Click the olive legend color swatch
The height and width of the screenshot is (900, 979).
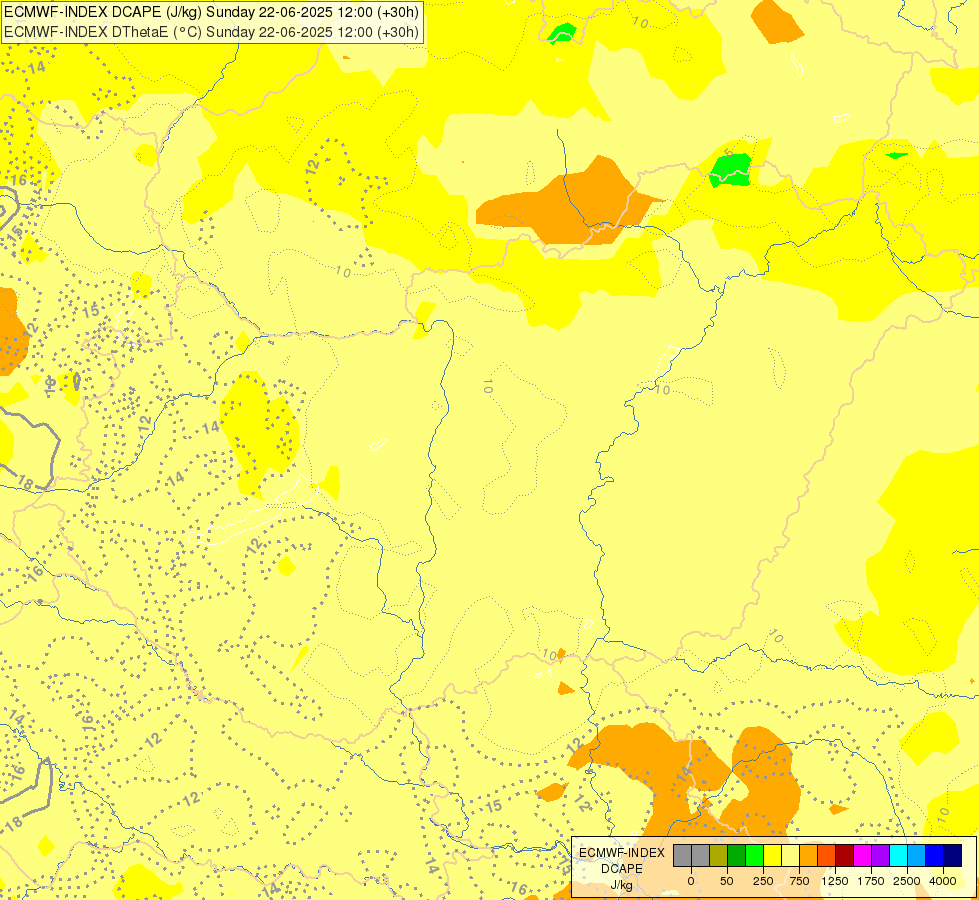[x=719, y=855]
